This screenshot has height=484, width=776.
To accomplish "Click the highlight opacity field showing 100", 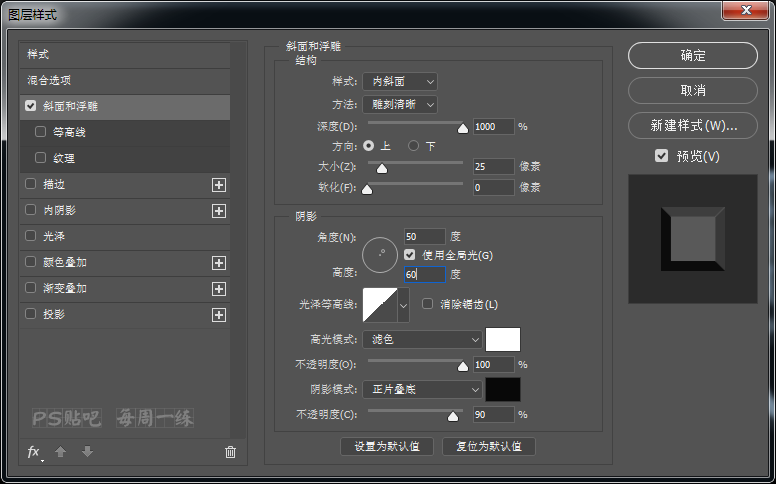I will click(493, 365).
